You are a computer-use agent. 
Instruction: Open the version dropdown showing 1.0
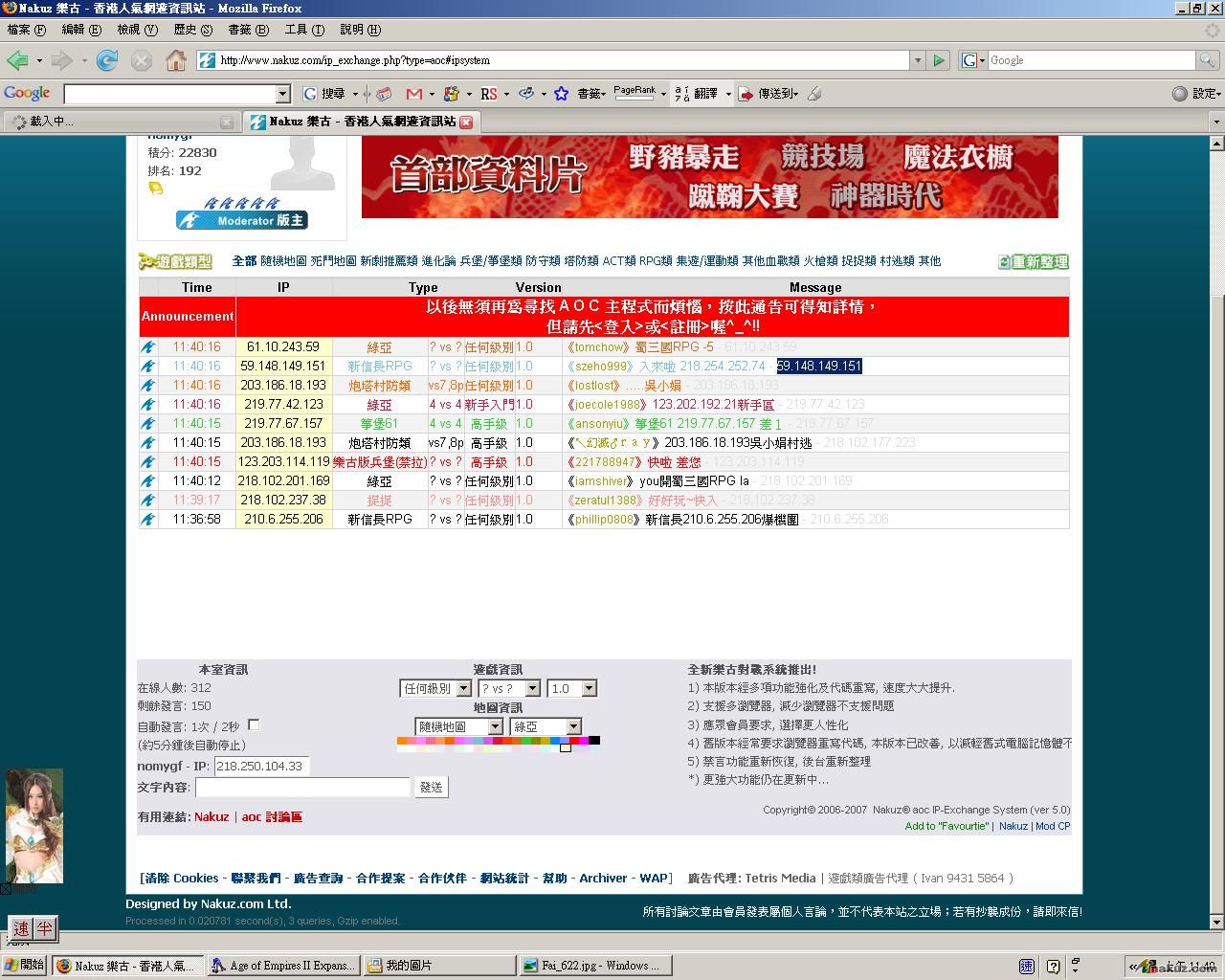(572, 688)
